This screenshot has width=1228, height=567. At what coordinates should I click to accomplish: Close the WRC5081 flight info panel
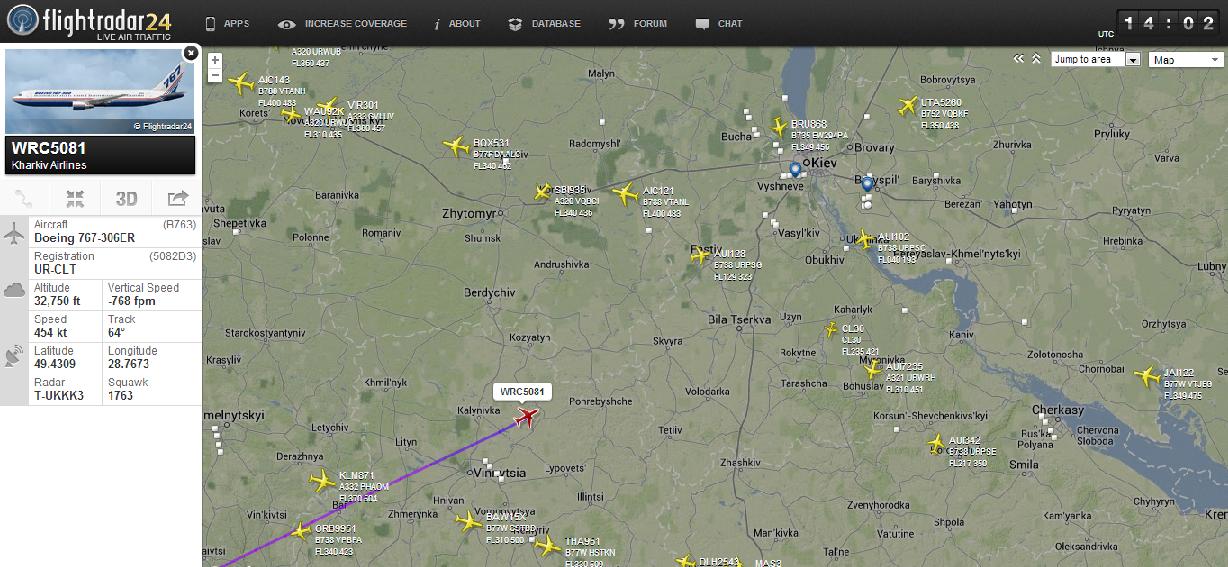[190, 52]
